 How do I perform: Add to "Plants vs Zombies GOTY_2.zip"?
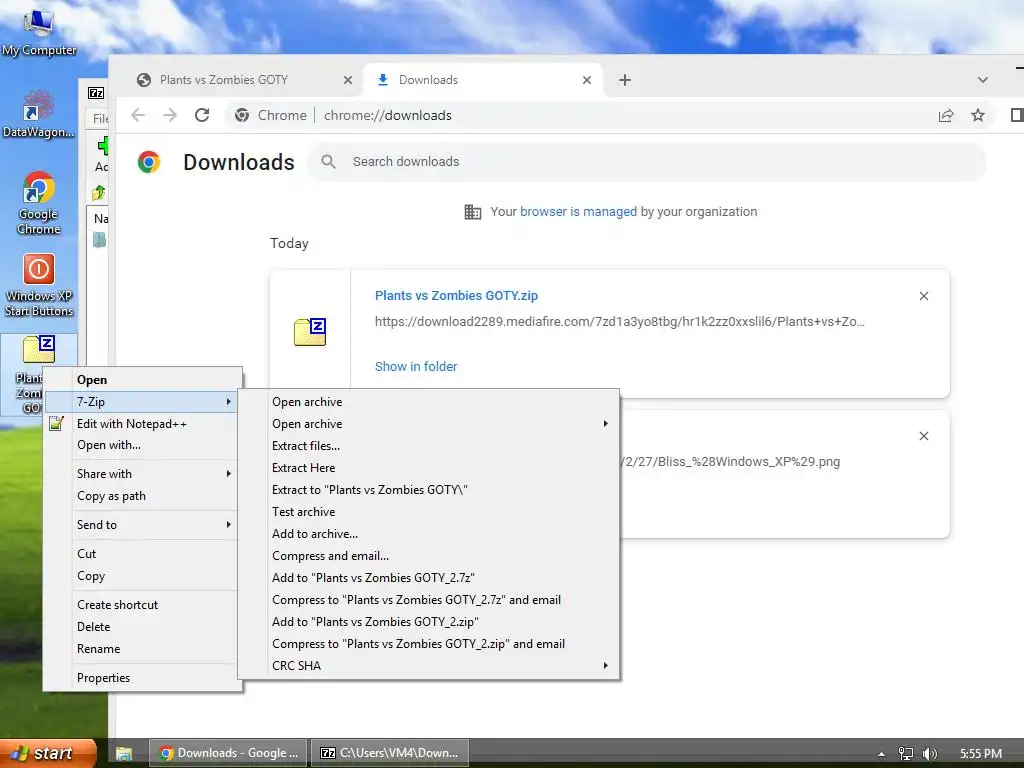[x=428, y=622]
